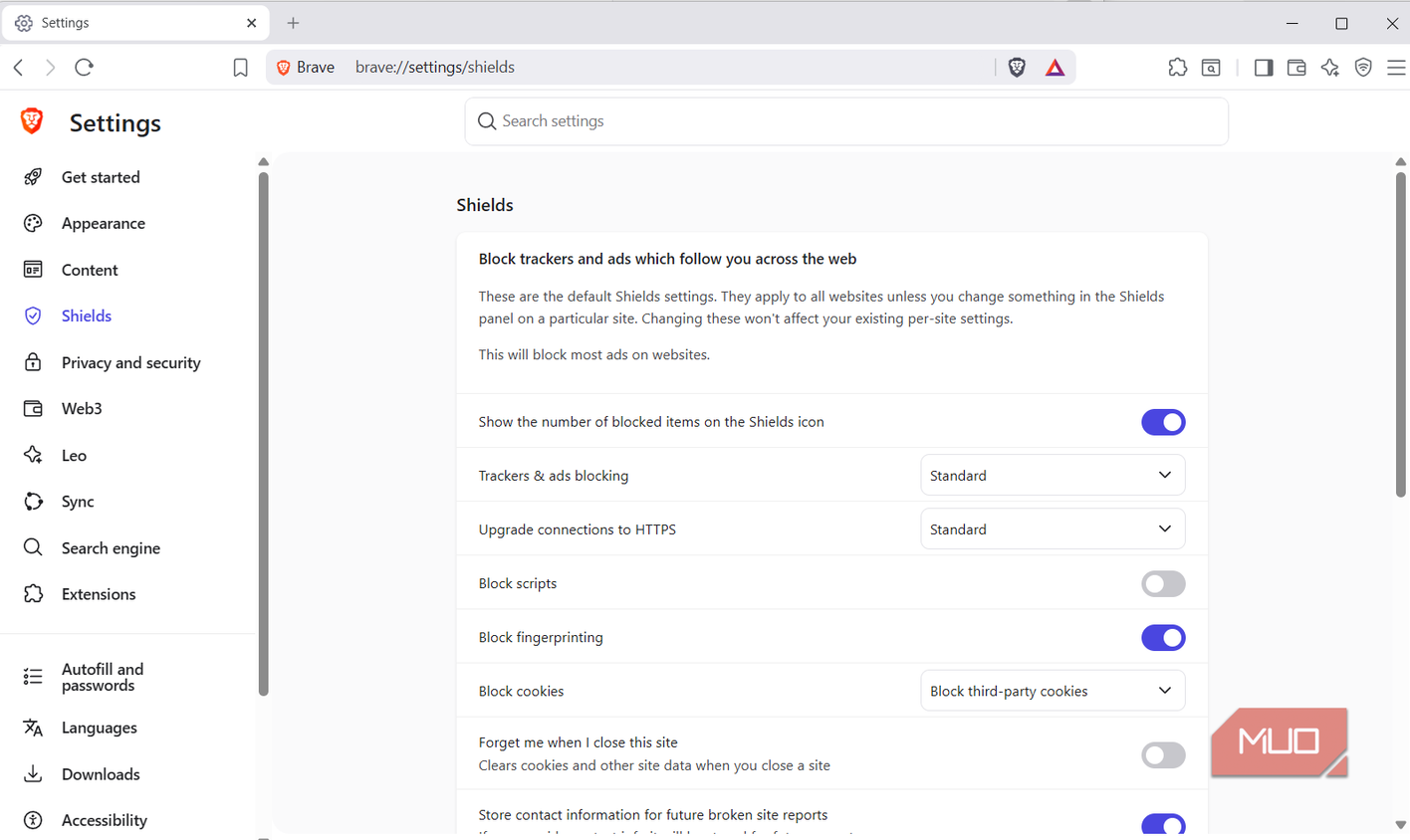
Task: Toggle Show number of blocked items switch
Action: (1163, 422)
